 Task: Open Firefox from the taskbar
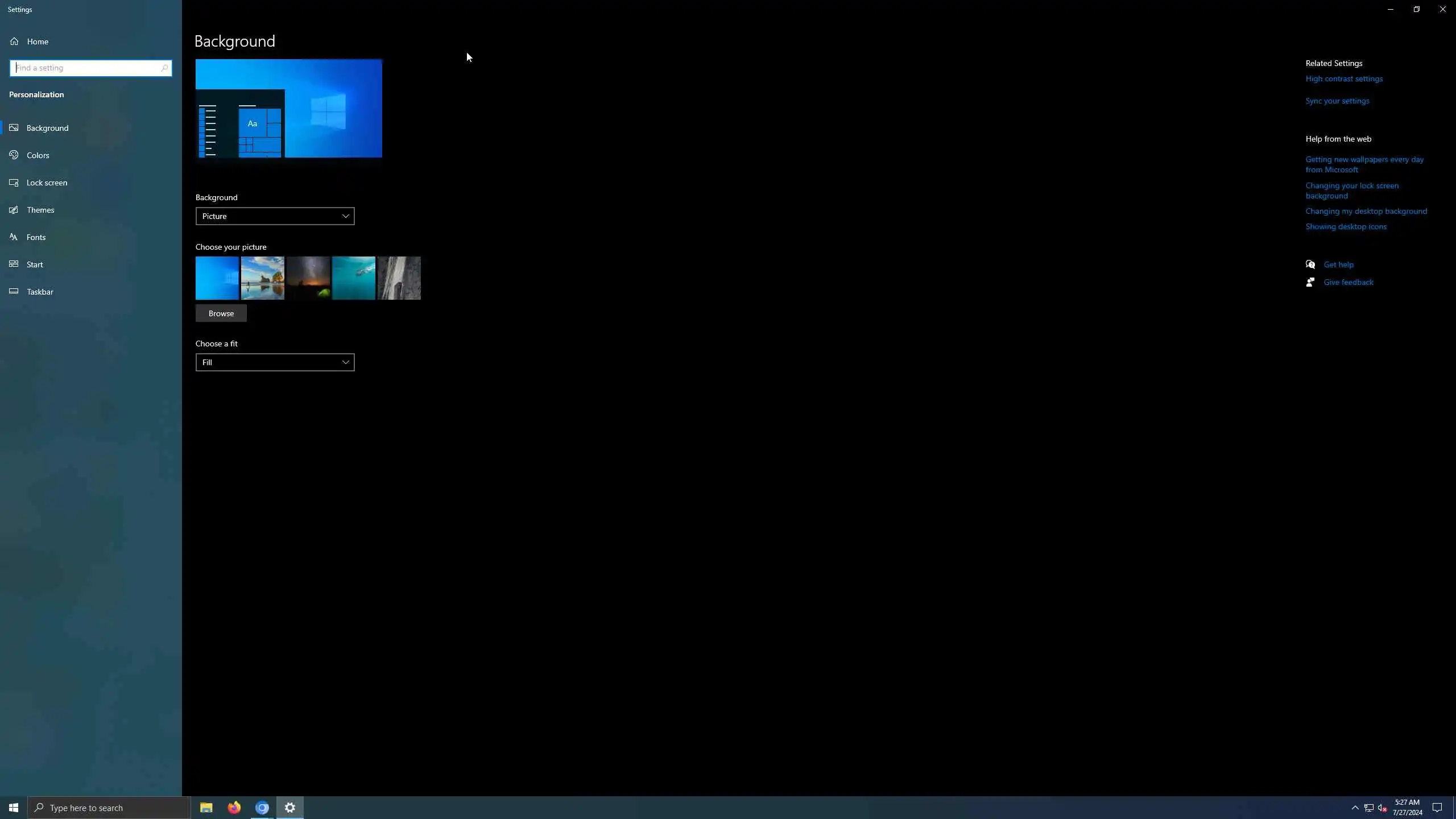(x=234, y=808)
